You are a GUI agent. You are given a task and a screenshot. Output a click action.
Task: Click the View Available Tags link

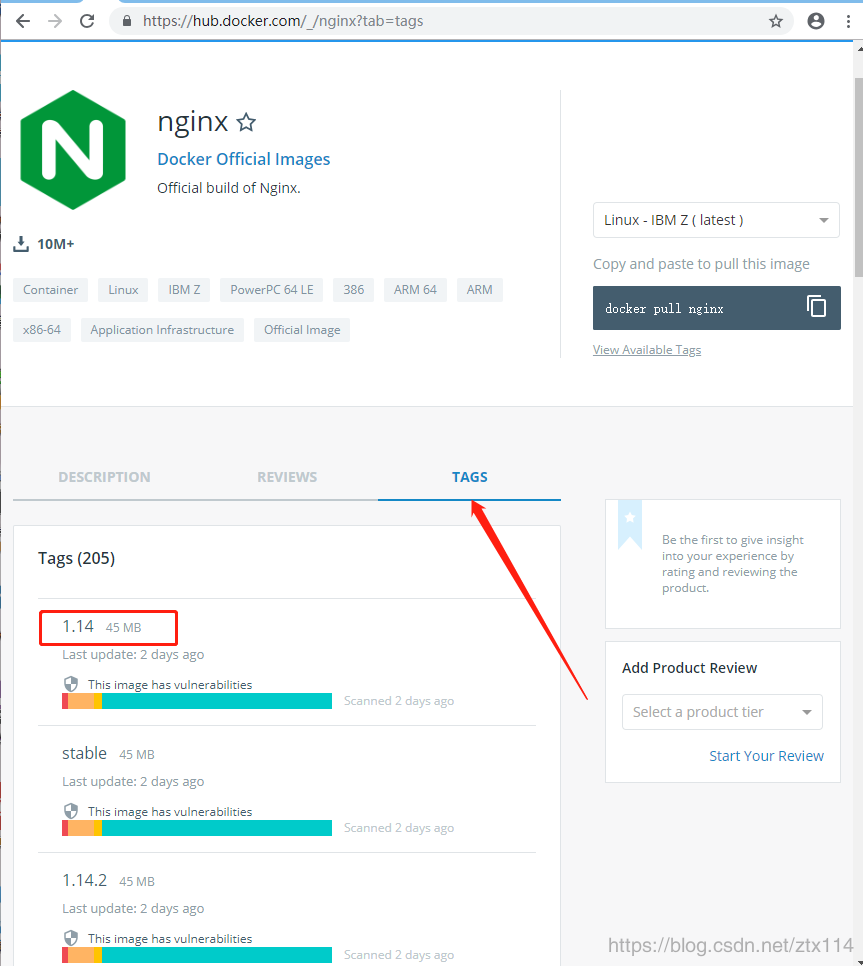point(647,350)
